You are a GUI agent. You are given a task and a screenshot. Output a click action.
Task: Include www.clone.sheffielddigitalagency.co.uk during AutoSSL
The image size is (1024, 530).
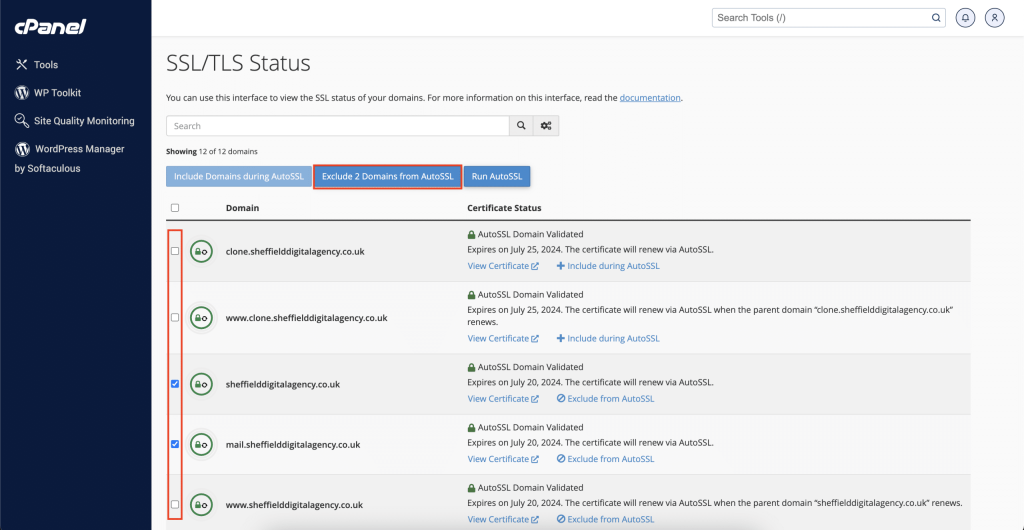coord(608,338)
